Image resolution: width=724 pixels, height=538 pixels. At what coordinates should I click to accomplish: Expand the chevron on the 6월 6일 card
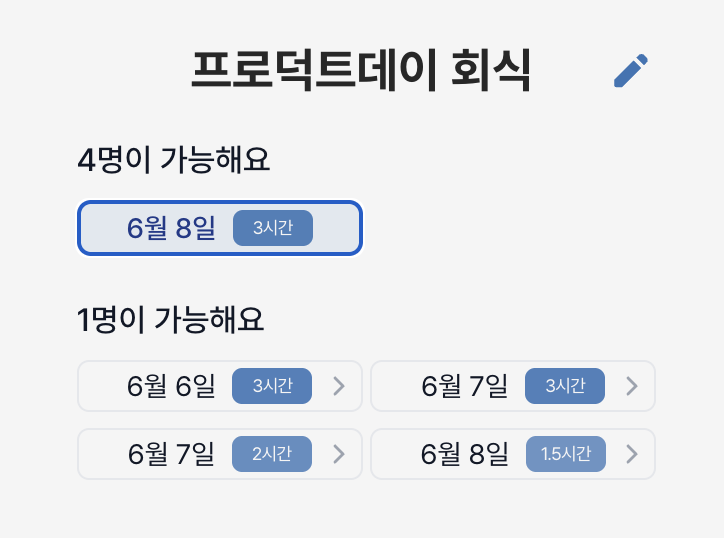[339, 386]
